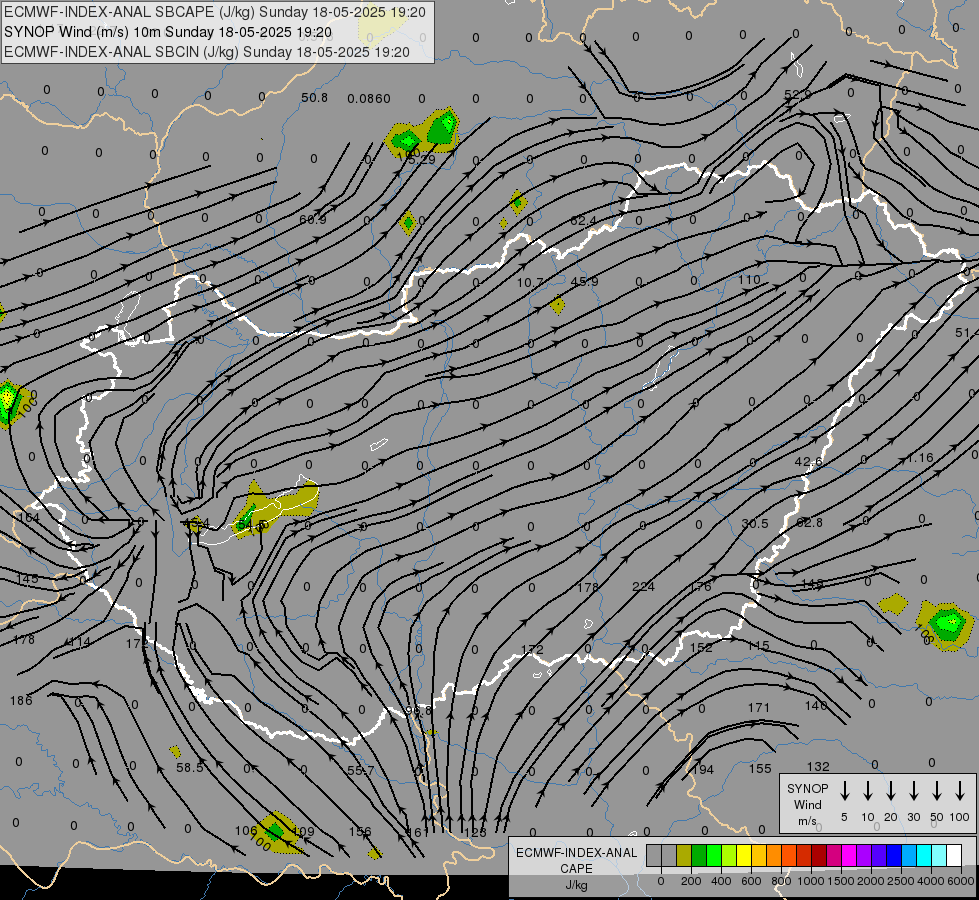Click the SYNOP label in the wind legend

click(807, 788)
